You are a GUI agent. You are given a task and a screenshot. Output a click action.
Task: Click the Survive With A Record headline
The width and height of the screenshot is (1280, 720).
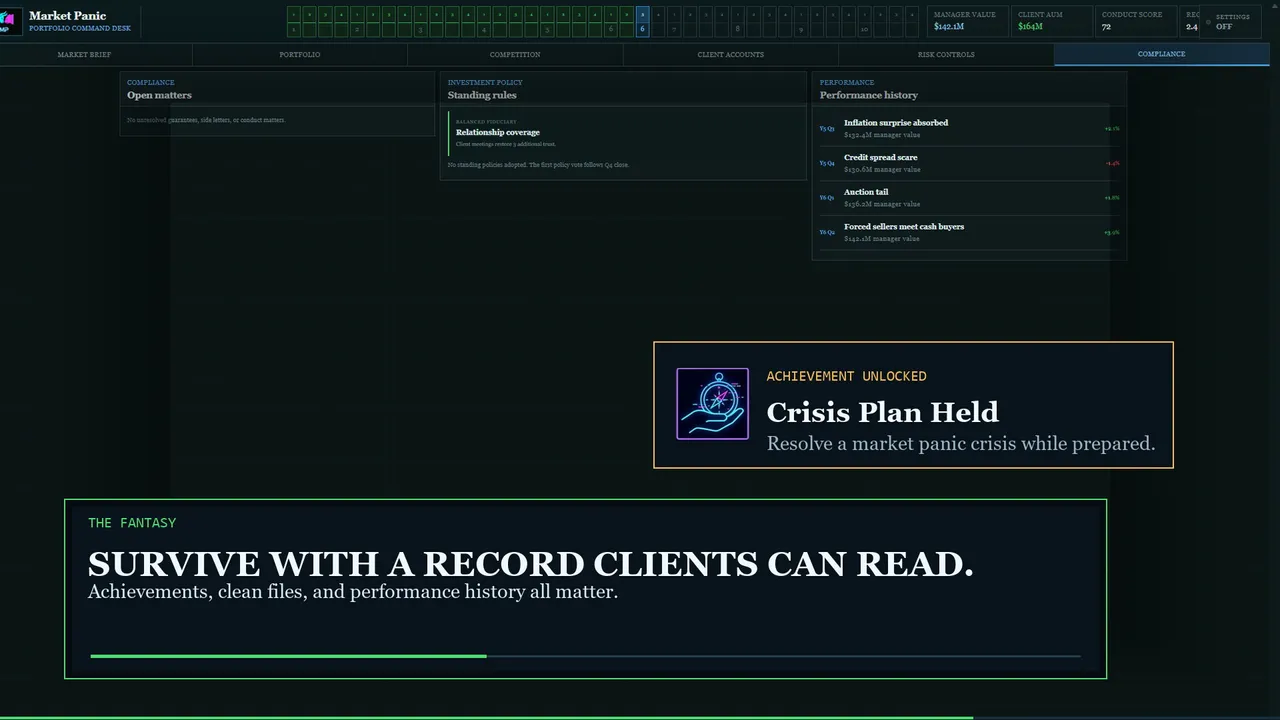[x=530, y=564]
